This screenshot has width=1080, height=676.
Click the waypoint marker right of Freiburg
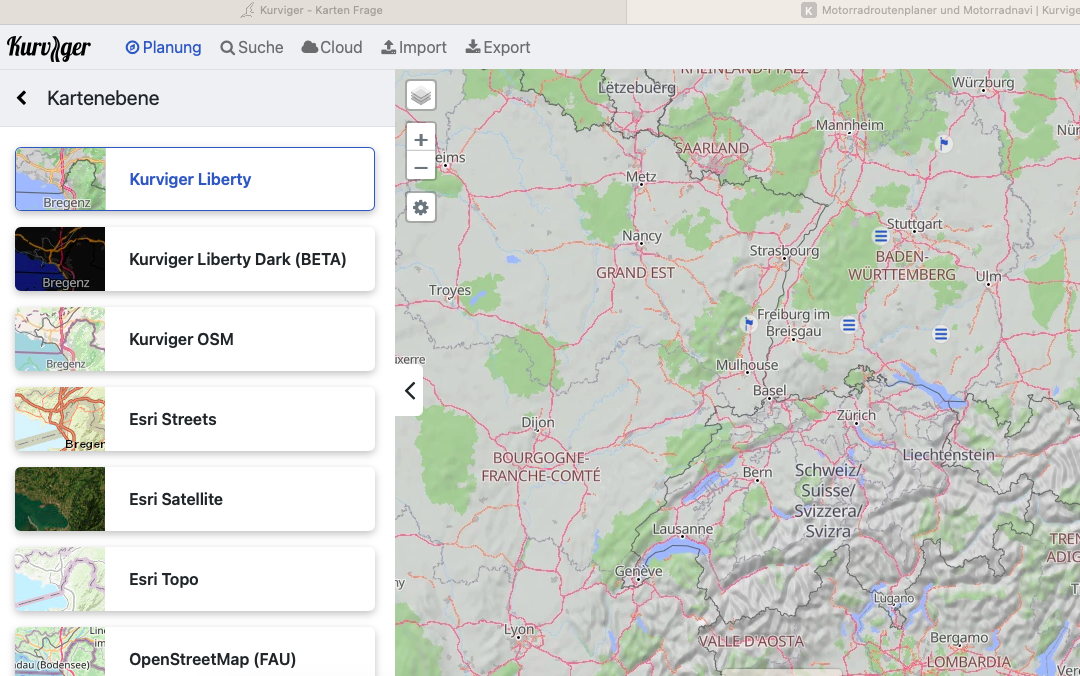click(849, 325)
